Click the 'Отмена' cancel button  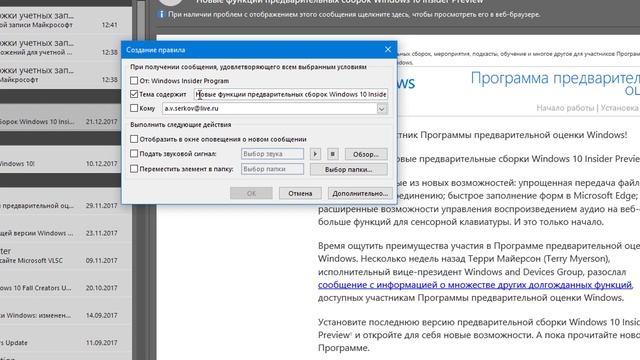point(300,193)
